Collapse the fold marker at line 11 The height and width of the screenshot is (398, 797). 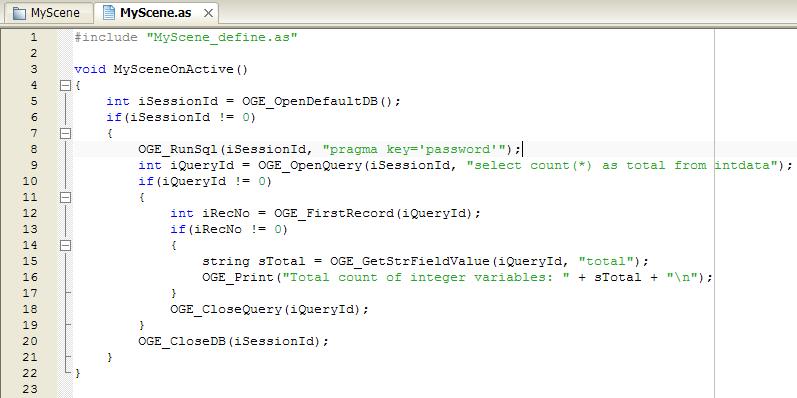click(x=65, y=197)
